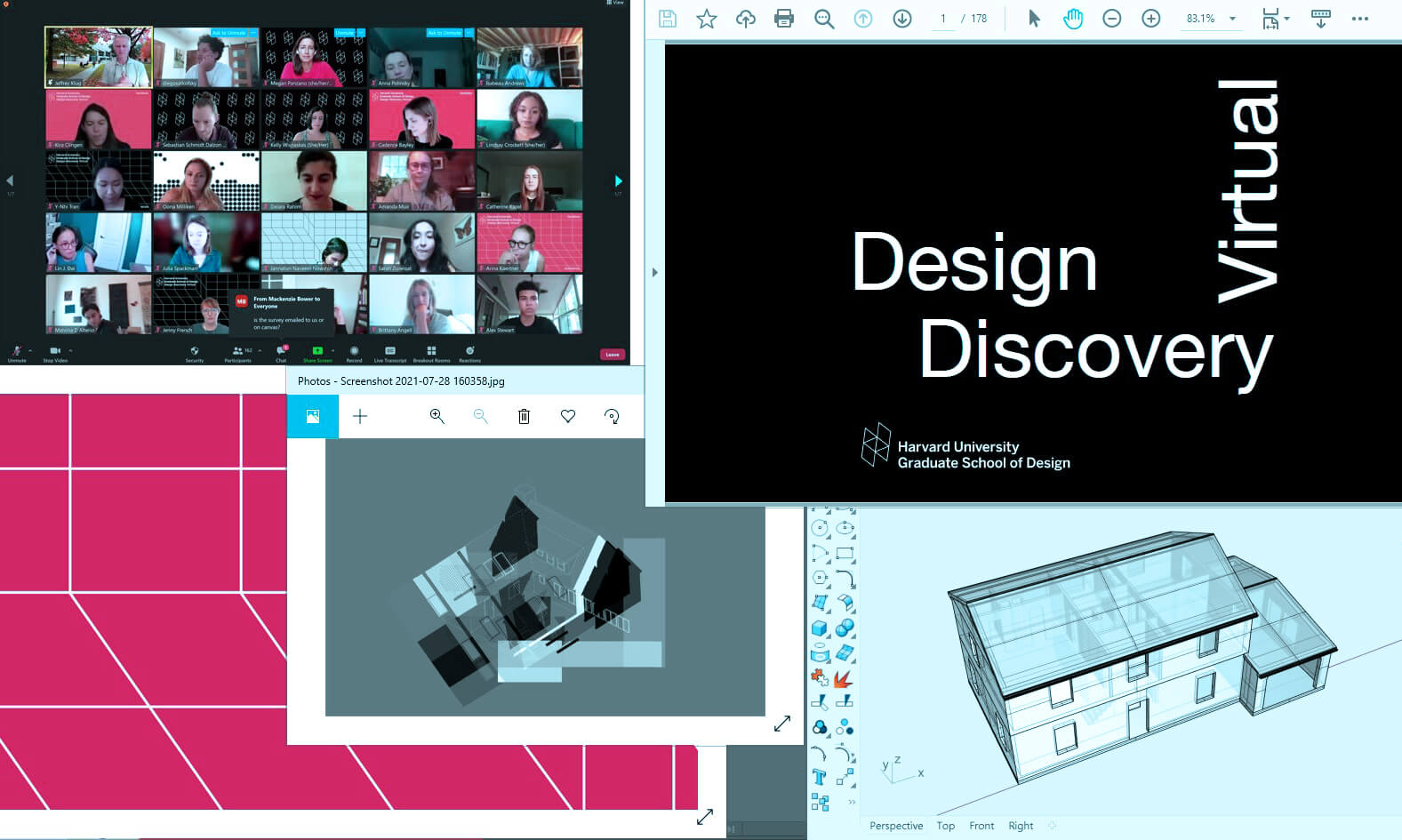The height and width of the screenshot is (840, 1402).
Task: Select the Rhino Box solid tool
Action: 821,628
